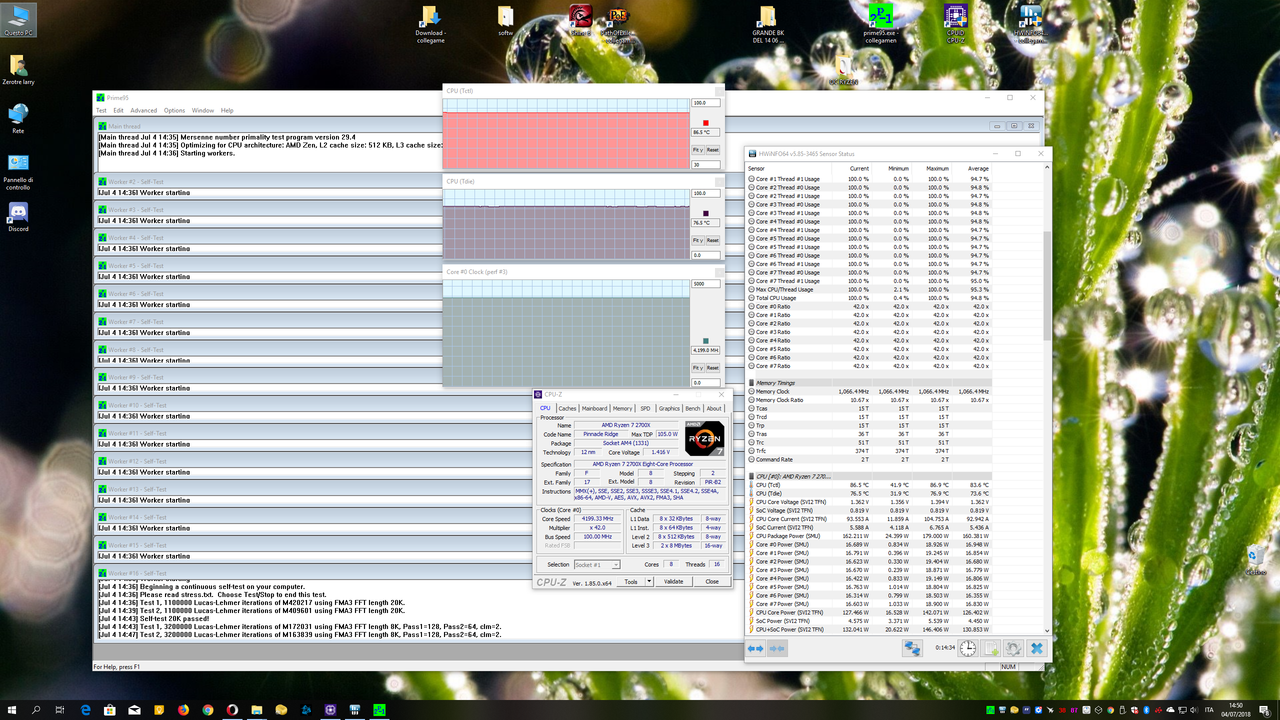This screenshot has height=720, width=1280.
Task: Open Pannello di controllo desktop icon
Action: (x=18, y=171)
